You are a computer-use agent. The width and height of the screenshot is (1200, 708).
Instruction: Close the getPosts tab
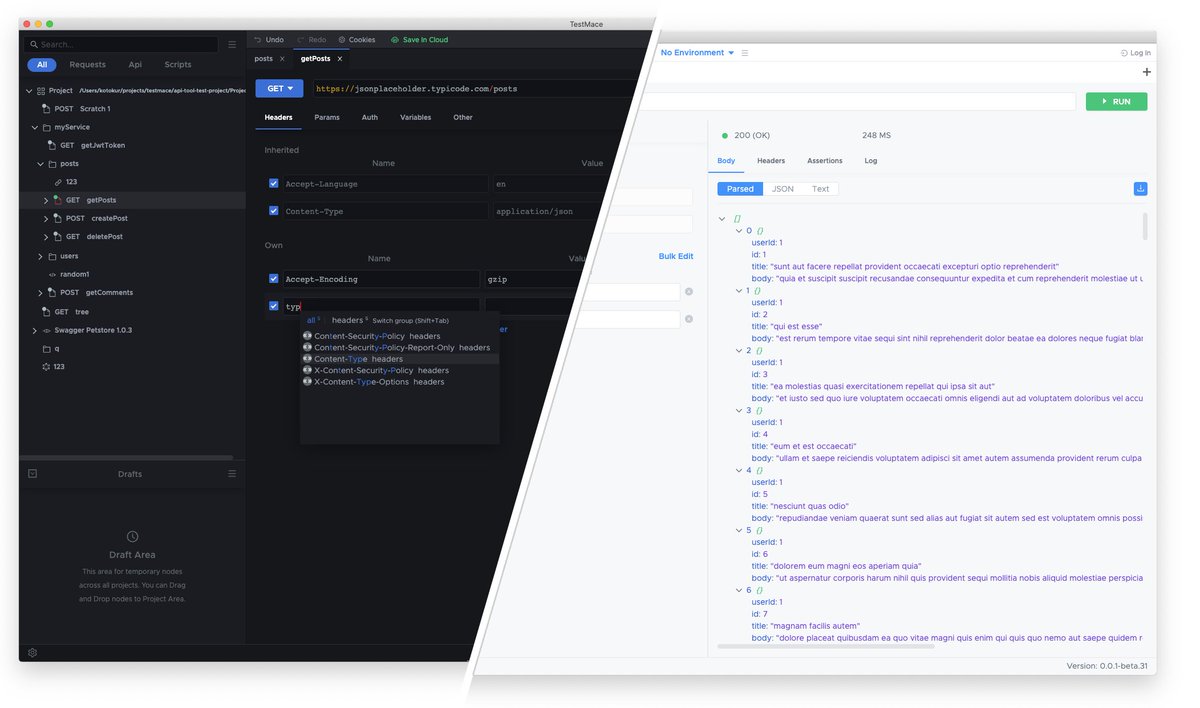pos(339,59)
